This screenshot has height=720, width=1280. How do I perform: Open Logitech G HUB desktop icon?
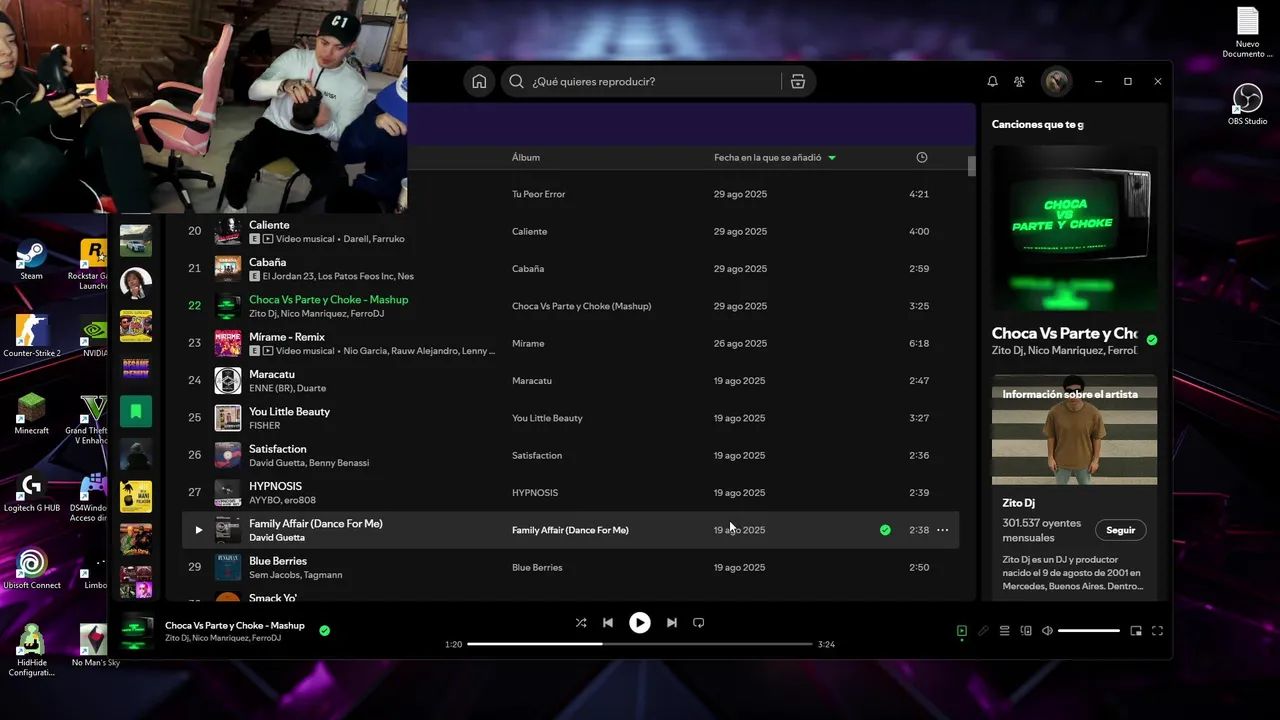(x=32, y=491)
